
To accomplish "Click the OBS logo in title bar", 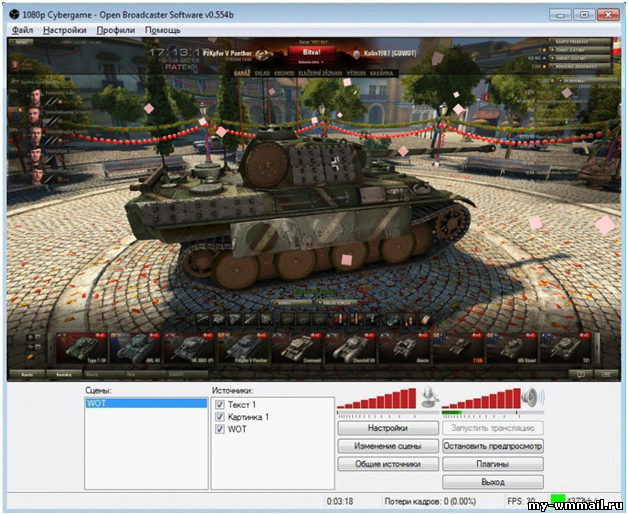I will tap(14, 15).
